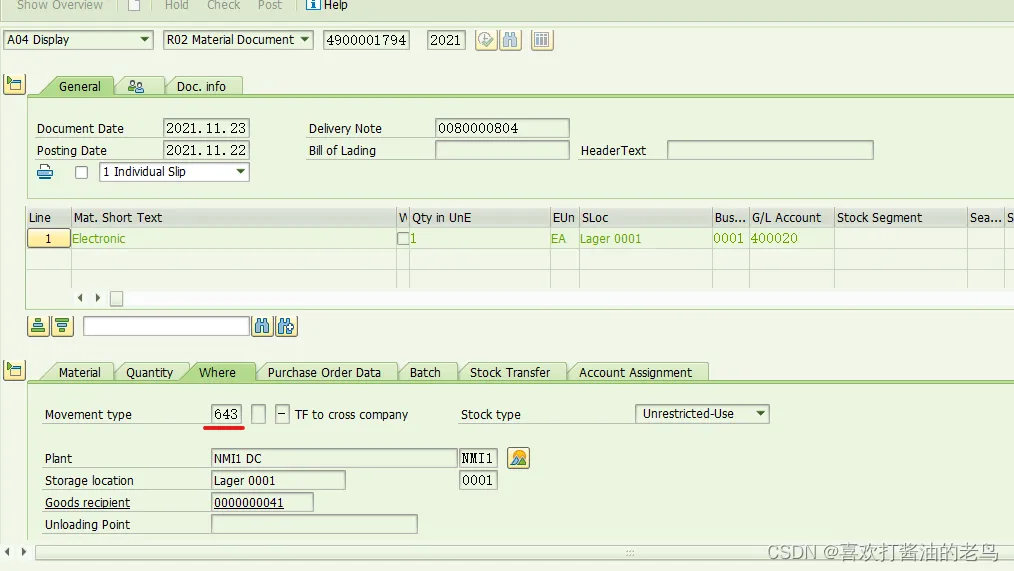The image size is (1014, 571).
Task: Click the Posting Date field
Action: tap(206, 150)
